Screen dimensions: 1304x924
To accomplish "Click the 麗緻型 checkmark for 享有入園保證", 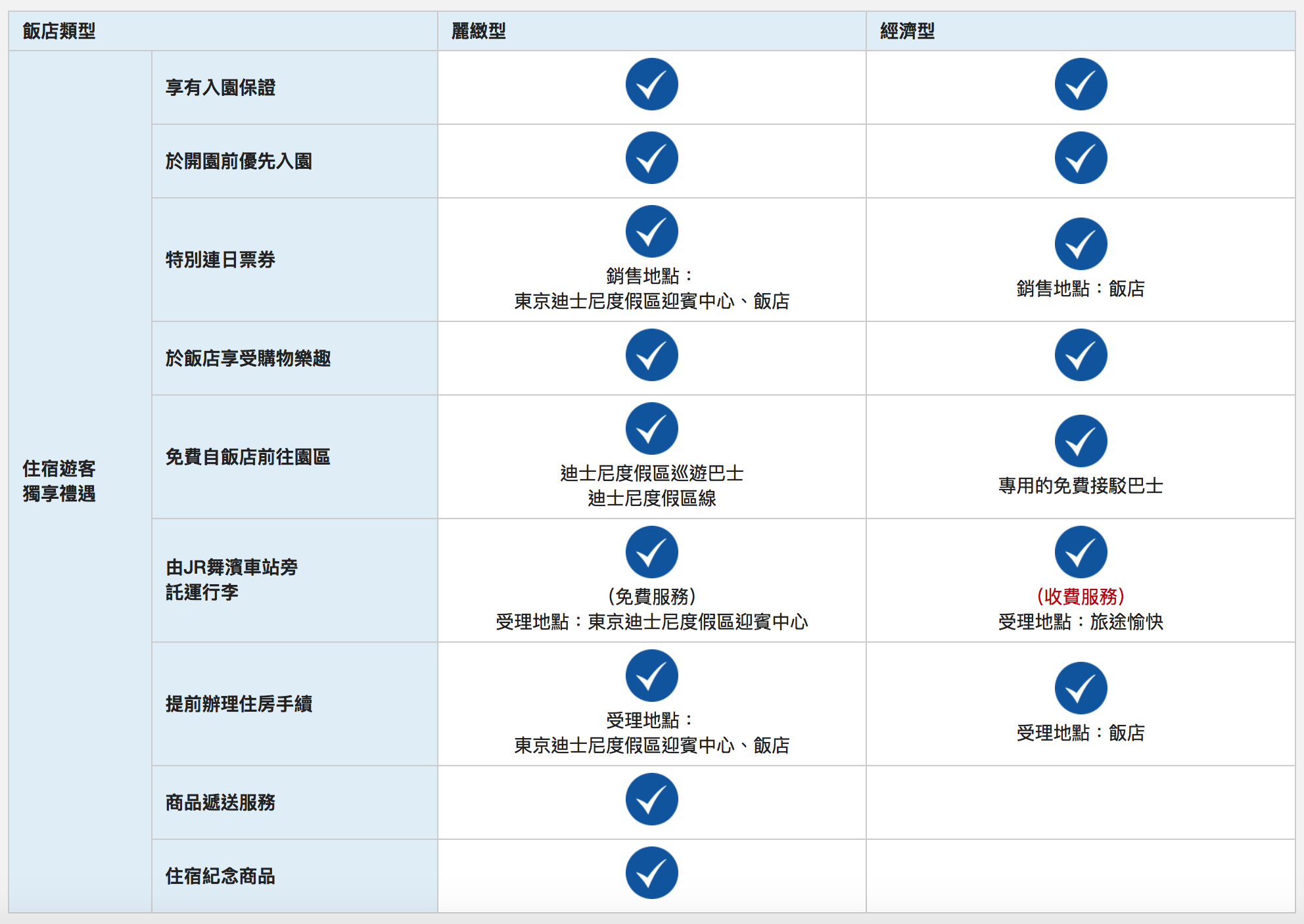I will click(651, 85).
